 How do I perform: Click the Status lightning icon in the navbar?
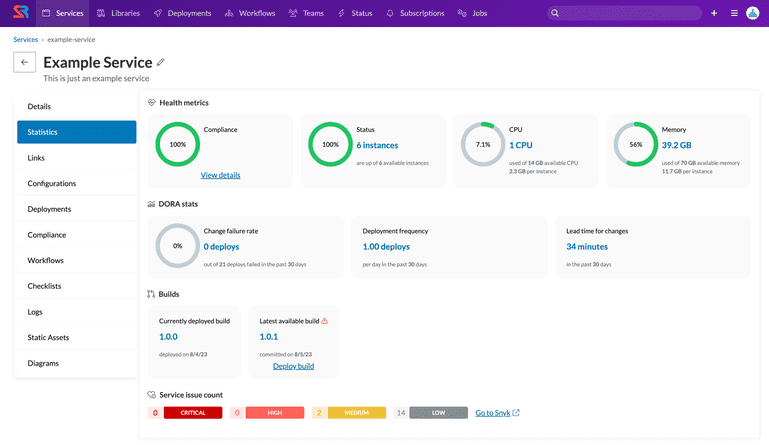click(341, 13)
